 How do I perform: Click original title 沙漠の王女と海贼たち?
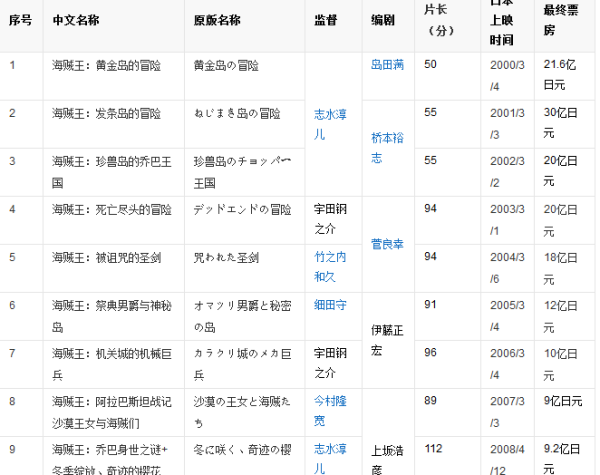(x=242, y=411)
